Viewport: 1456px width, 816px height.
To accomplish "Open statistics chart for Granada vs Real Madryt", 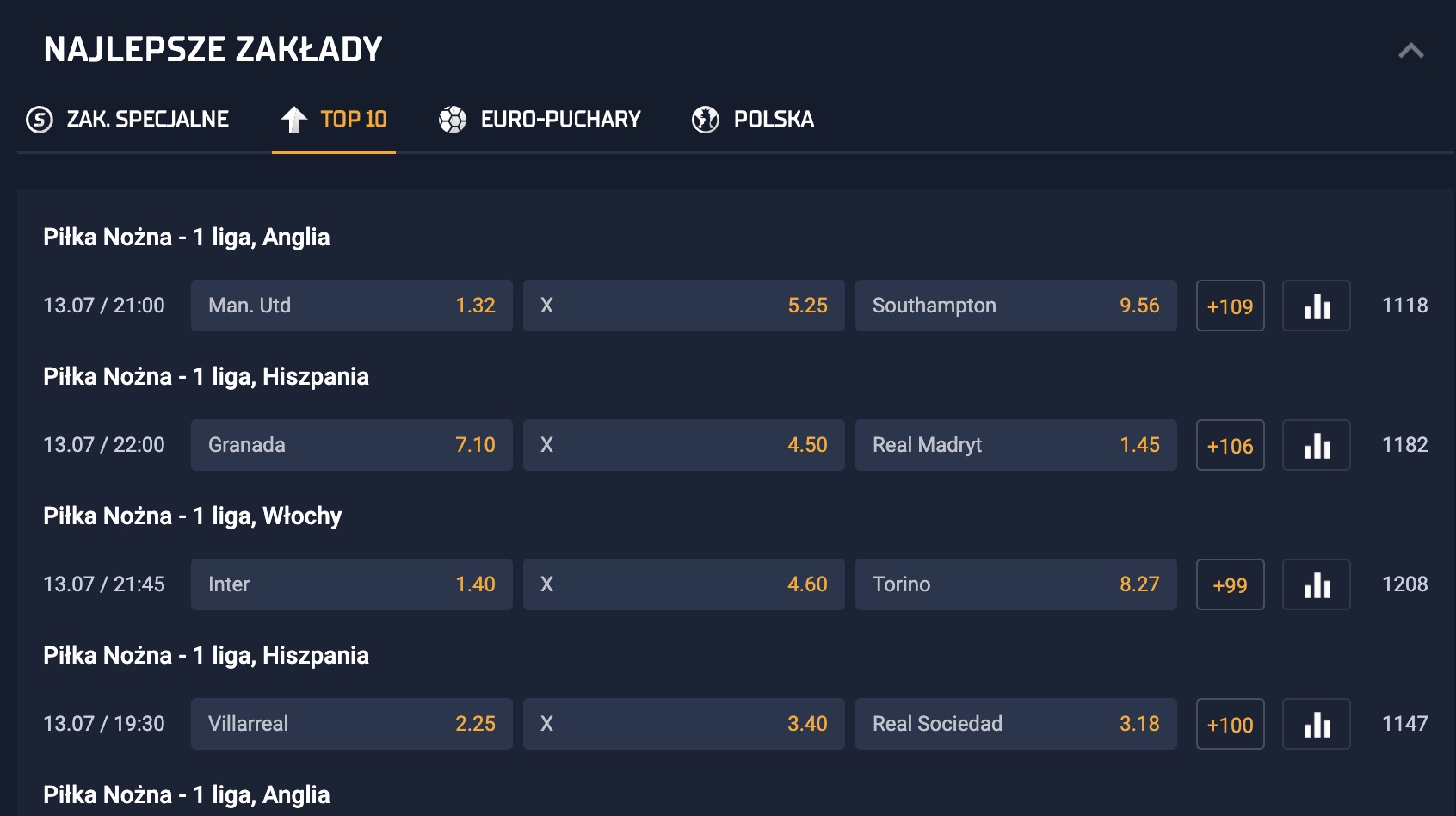I will [1317, 445].
